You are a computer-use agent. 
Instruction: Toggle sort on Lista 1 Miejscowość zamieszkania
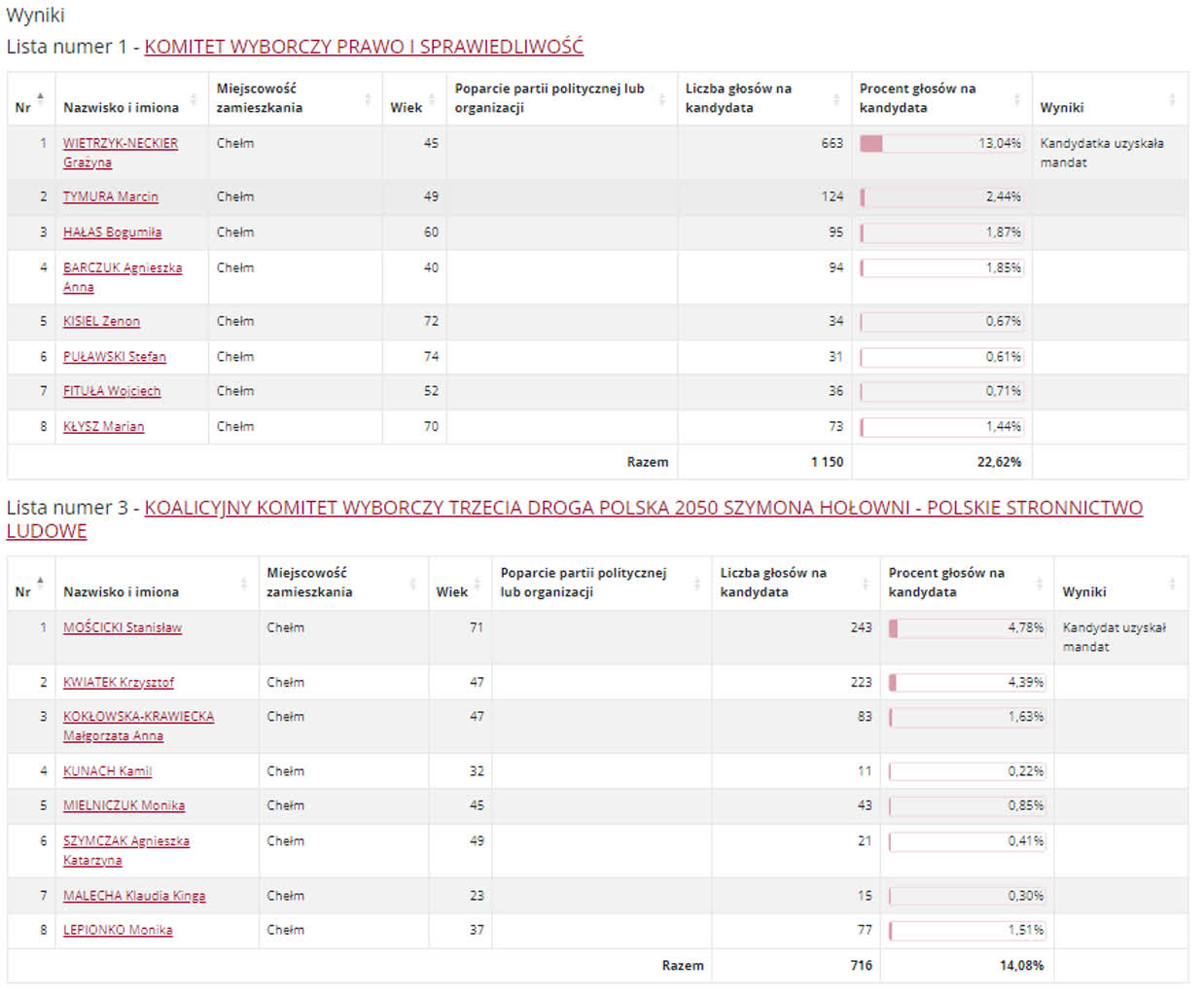(x=369, y=97)
